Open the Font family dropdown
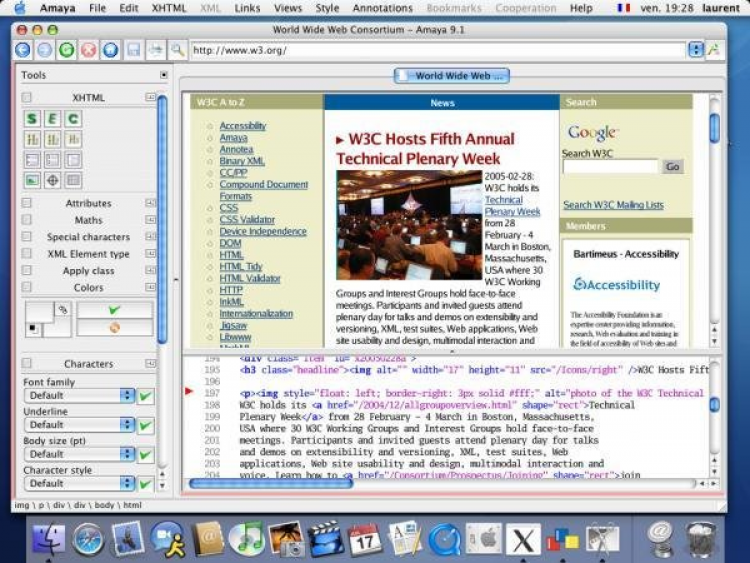750x563 pixels. pos(79,396)
